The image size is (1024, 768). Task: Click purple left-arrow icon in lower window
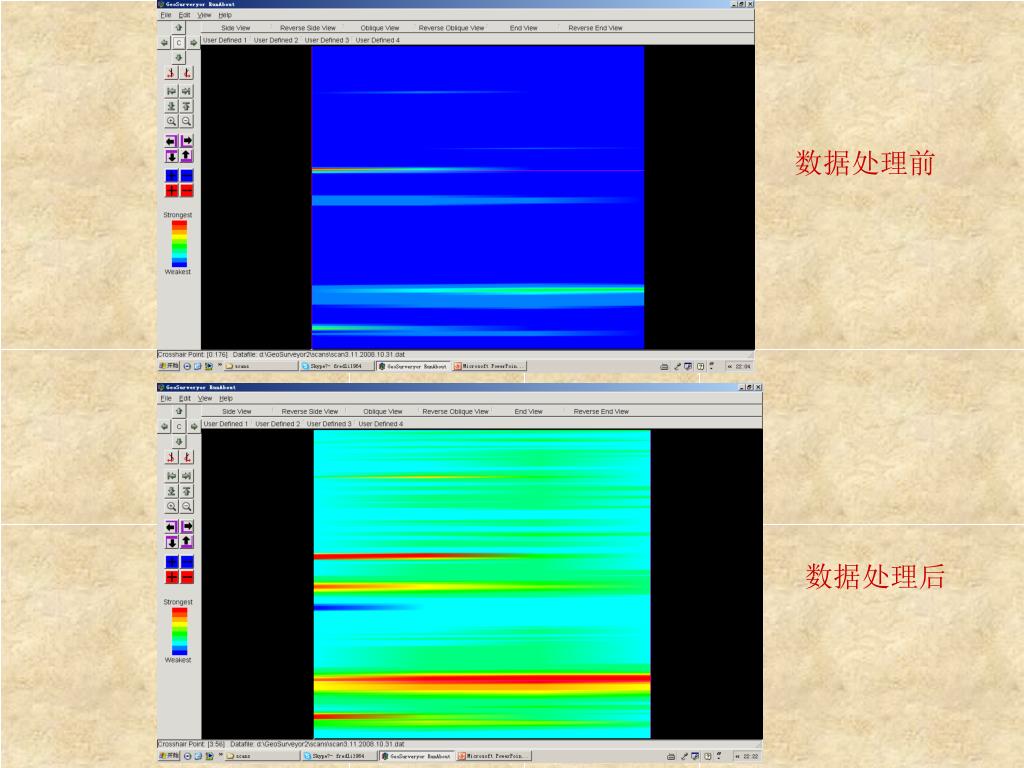(172, 526)
